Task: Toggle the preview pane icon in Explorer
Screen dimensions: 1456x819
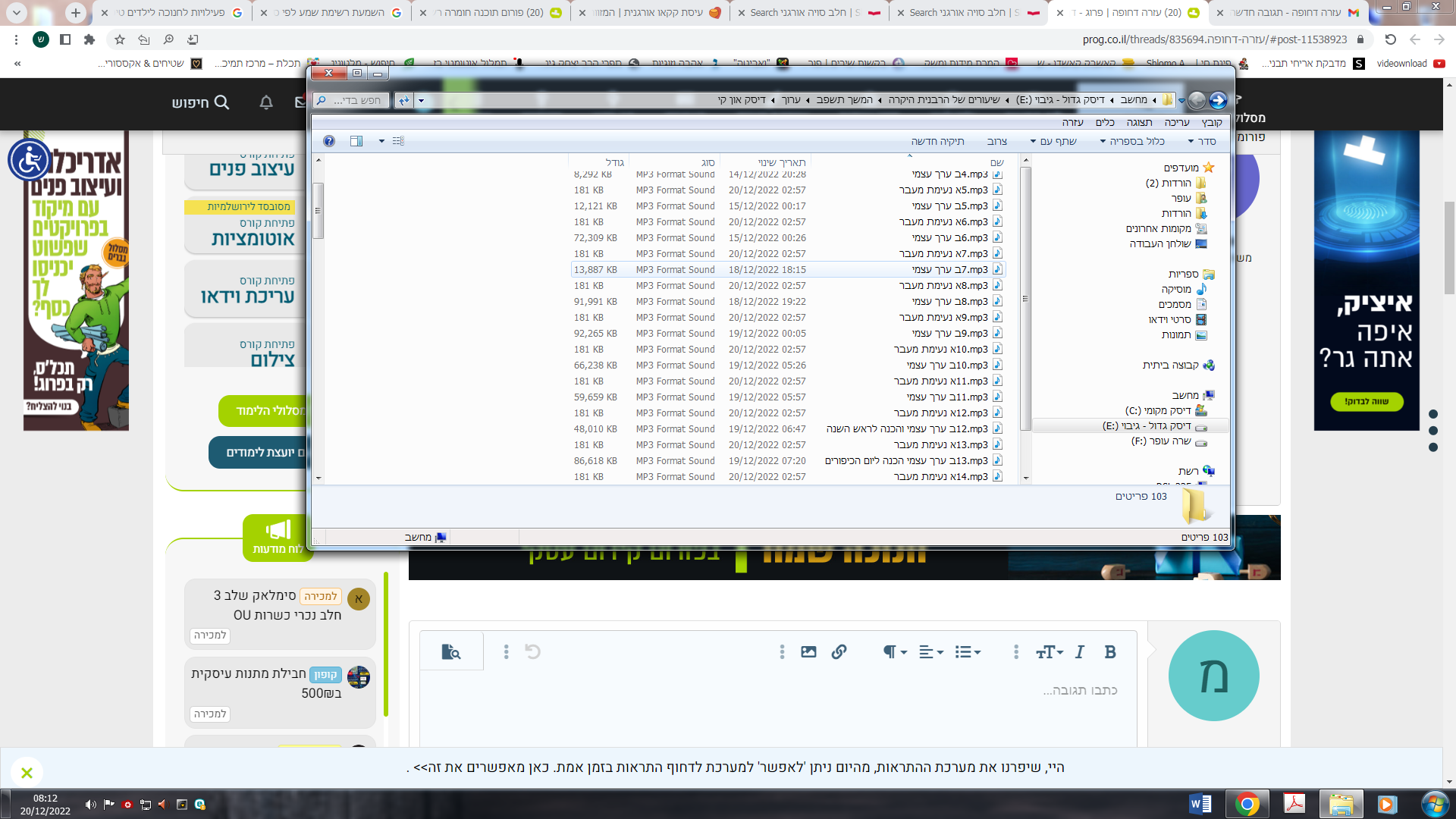Action: (356, 141)
